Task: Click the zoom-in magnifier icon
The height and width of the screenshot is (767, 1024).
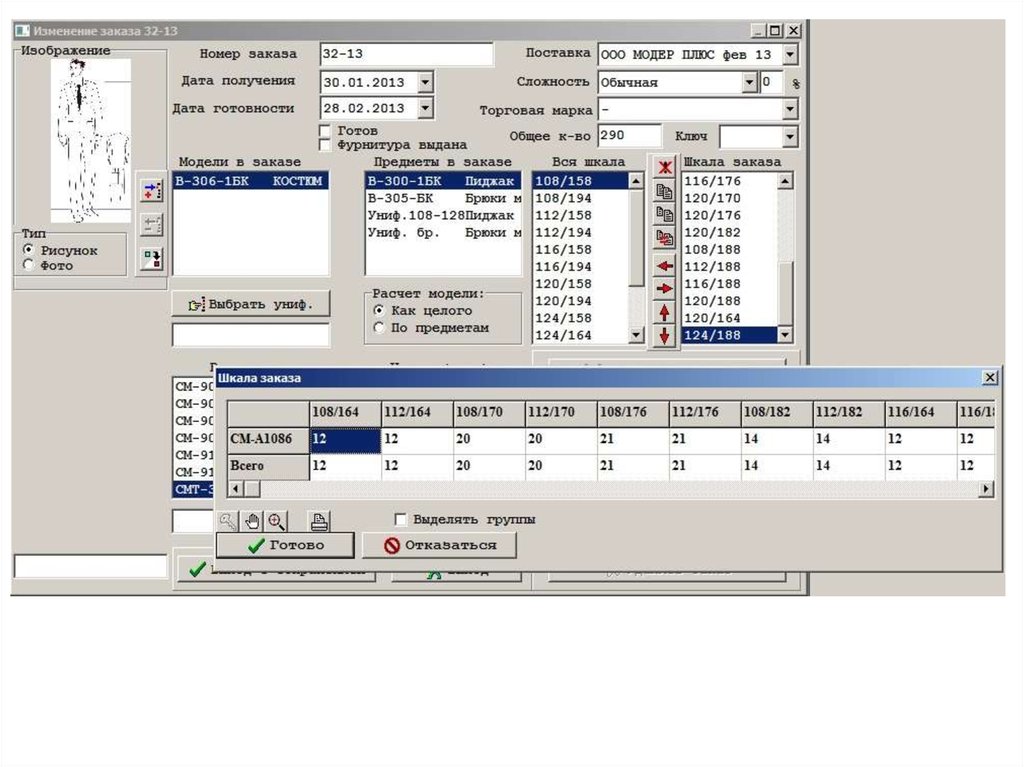Action: point(275,520)
